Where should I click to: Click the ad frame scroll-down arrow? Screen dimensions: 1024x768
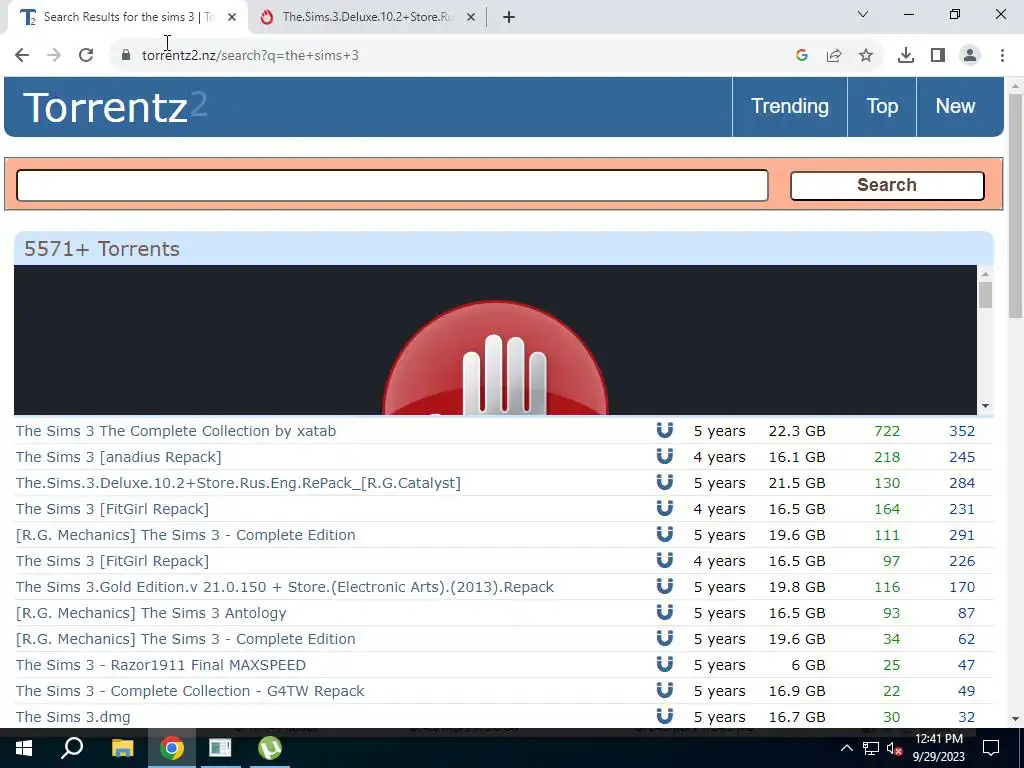click(985, 406)
